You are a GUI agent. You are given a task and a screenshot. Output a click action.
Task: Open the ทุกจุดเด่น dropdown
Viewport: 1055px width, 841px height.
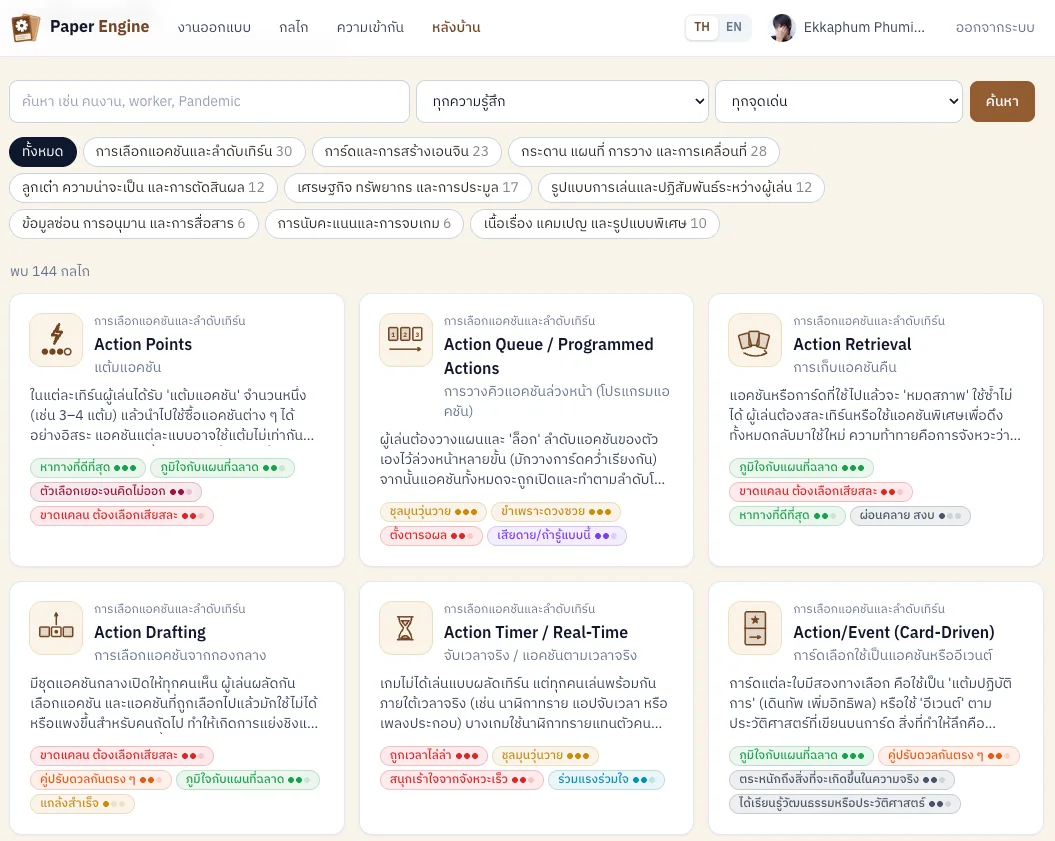[x=839, y=102]
